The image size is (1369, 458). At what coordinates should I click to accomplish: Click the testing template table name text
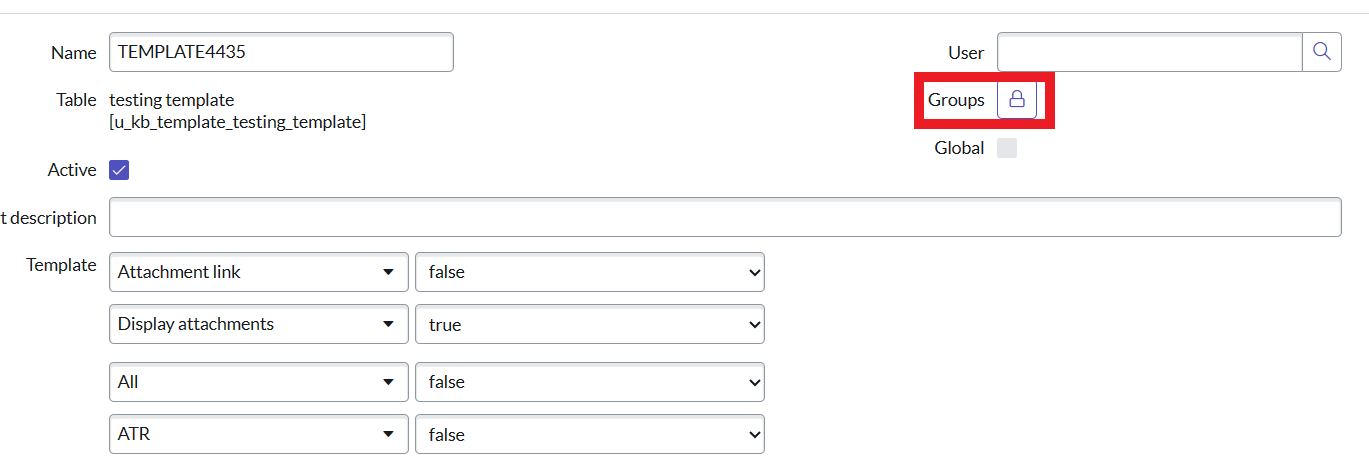(x=171, y=100)
